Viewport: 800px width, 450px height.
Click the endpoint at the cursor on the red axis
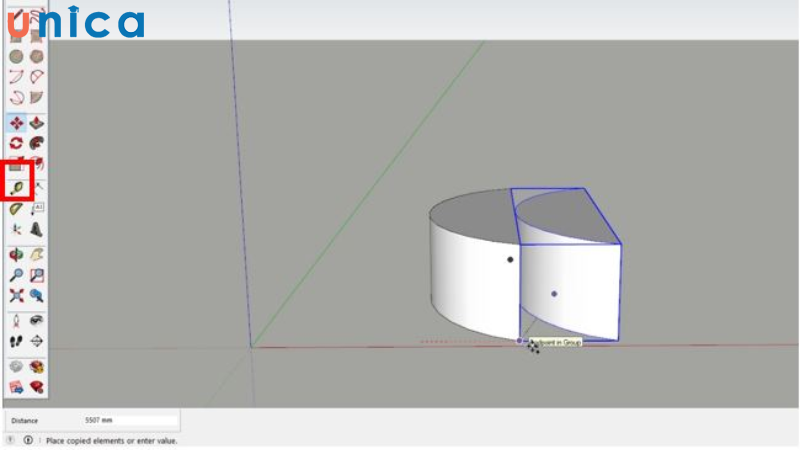[519, 342]
